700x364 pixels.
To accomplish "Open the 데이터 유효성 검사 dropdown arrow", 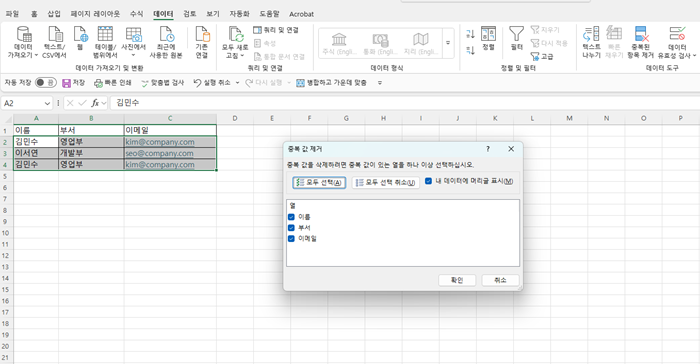I will coord(694,55).
